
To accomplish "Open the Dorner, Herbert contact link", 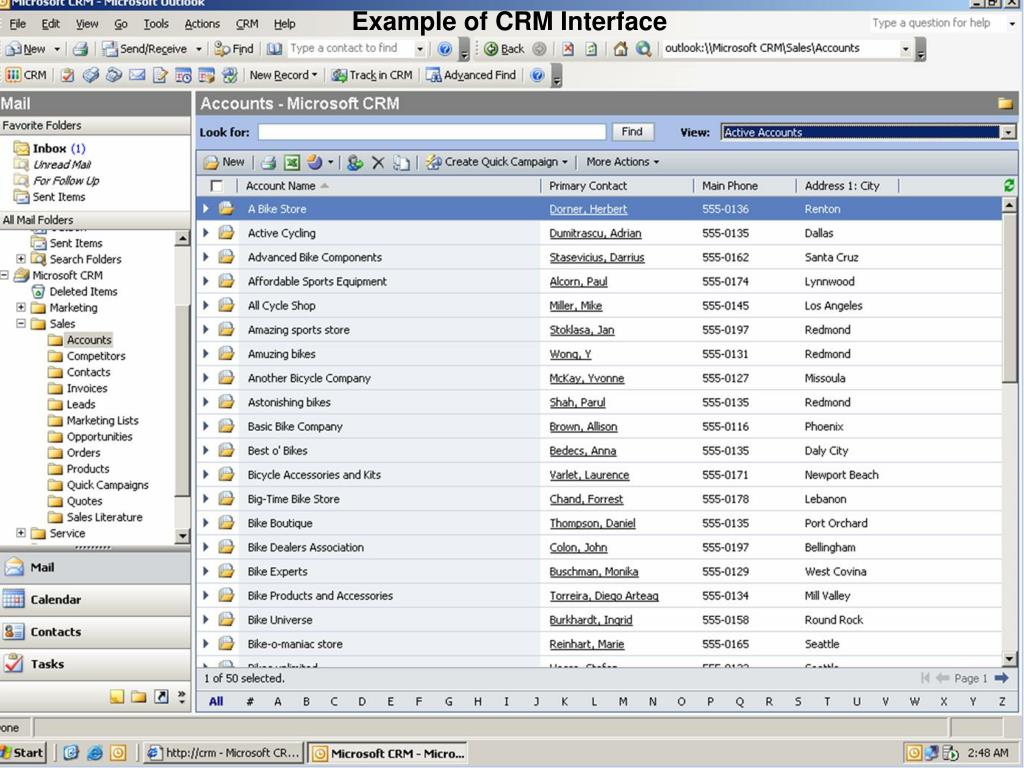I will click(x=588, y=209).
